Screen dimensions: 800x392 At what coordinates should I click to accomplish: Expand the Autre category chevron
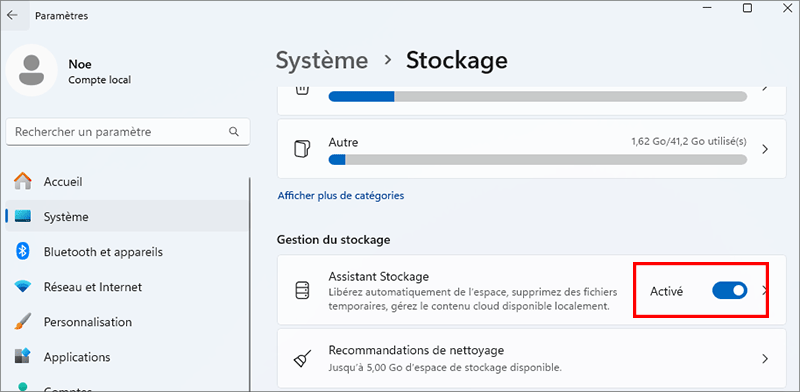pos(765,150)
